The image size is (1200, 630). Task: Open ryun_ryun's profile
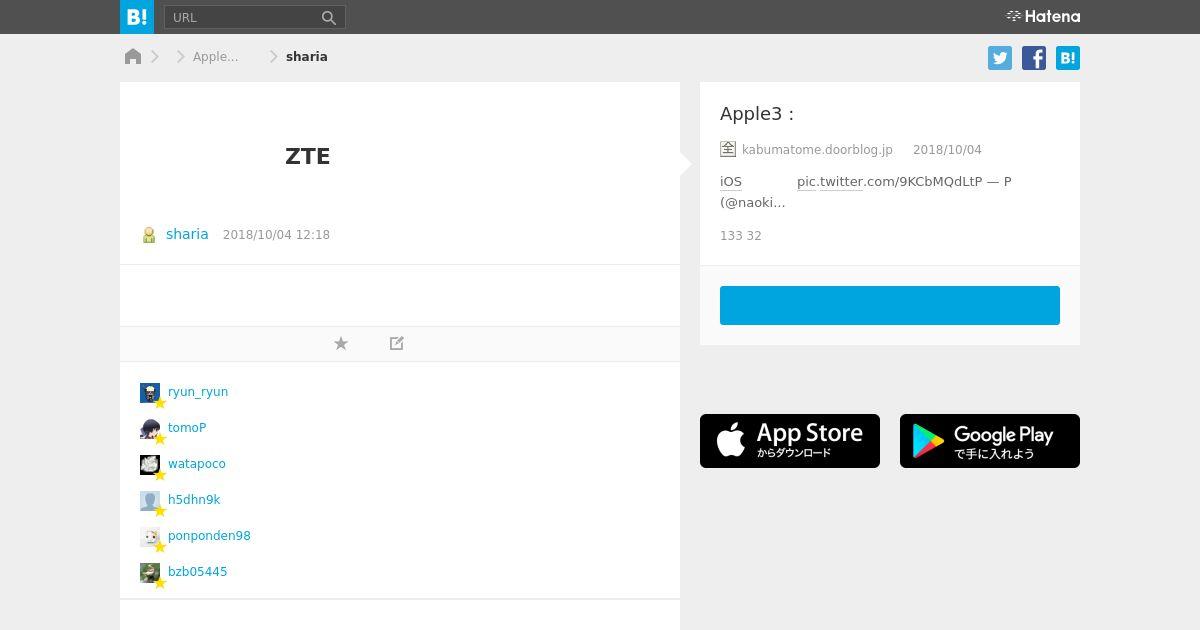(198, 392)
